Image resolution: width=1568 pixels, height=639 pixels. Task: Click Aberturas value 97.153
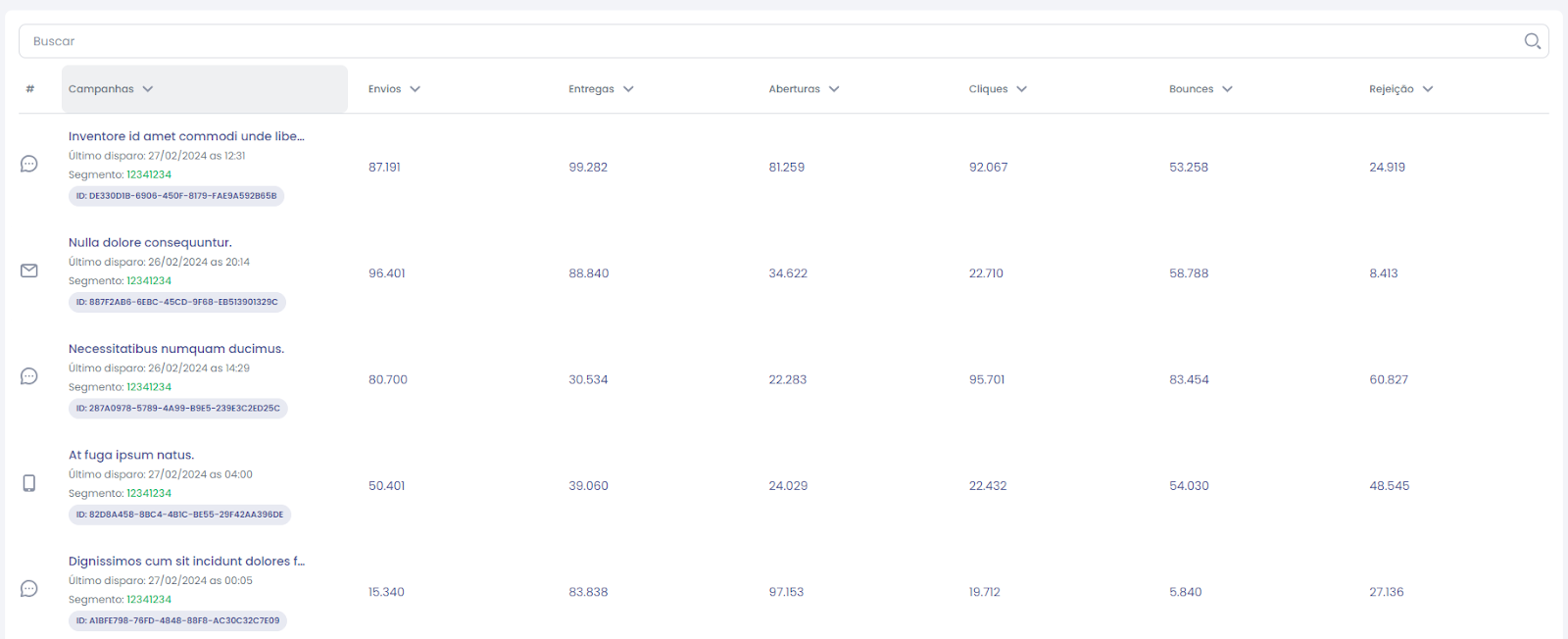pos(786,593)
